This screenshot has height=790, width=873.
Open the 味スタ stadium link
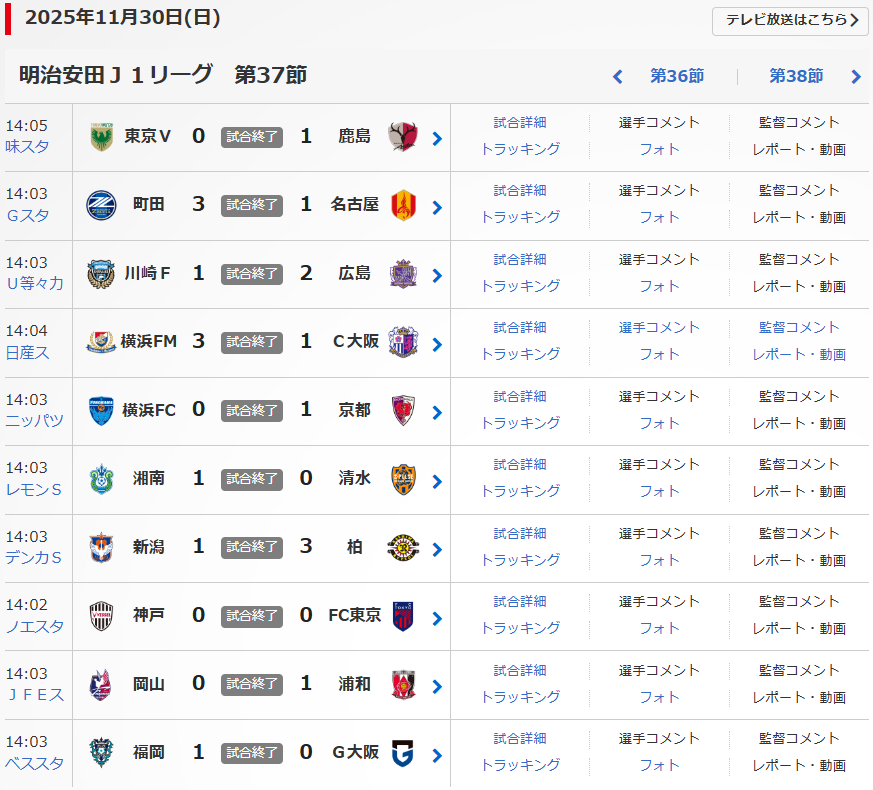[27, 146]
